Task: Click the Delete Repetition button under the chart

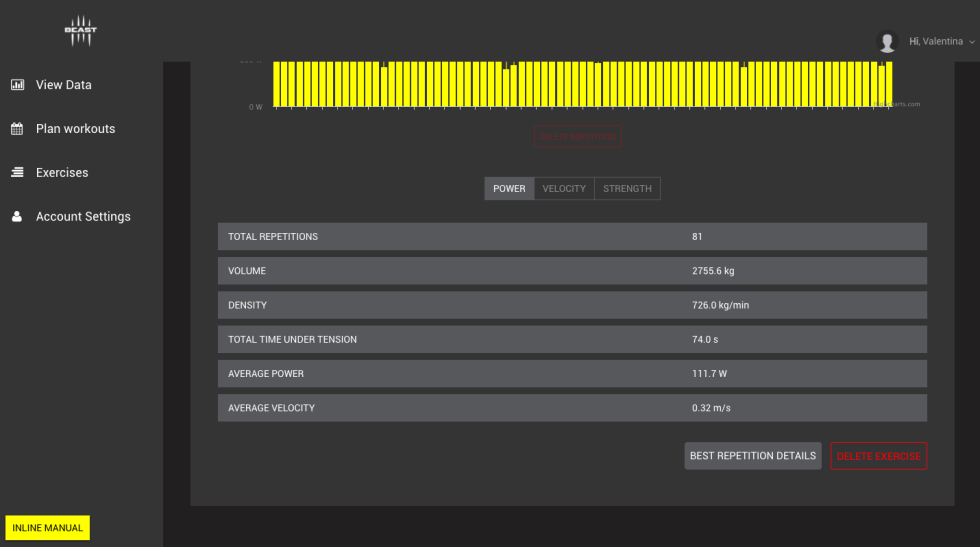Action: [x=578, y=136]
